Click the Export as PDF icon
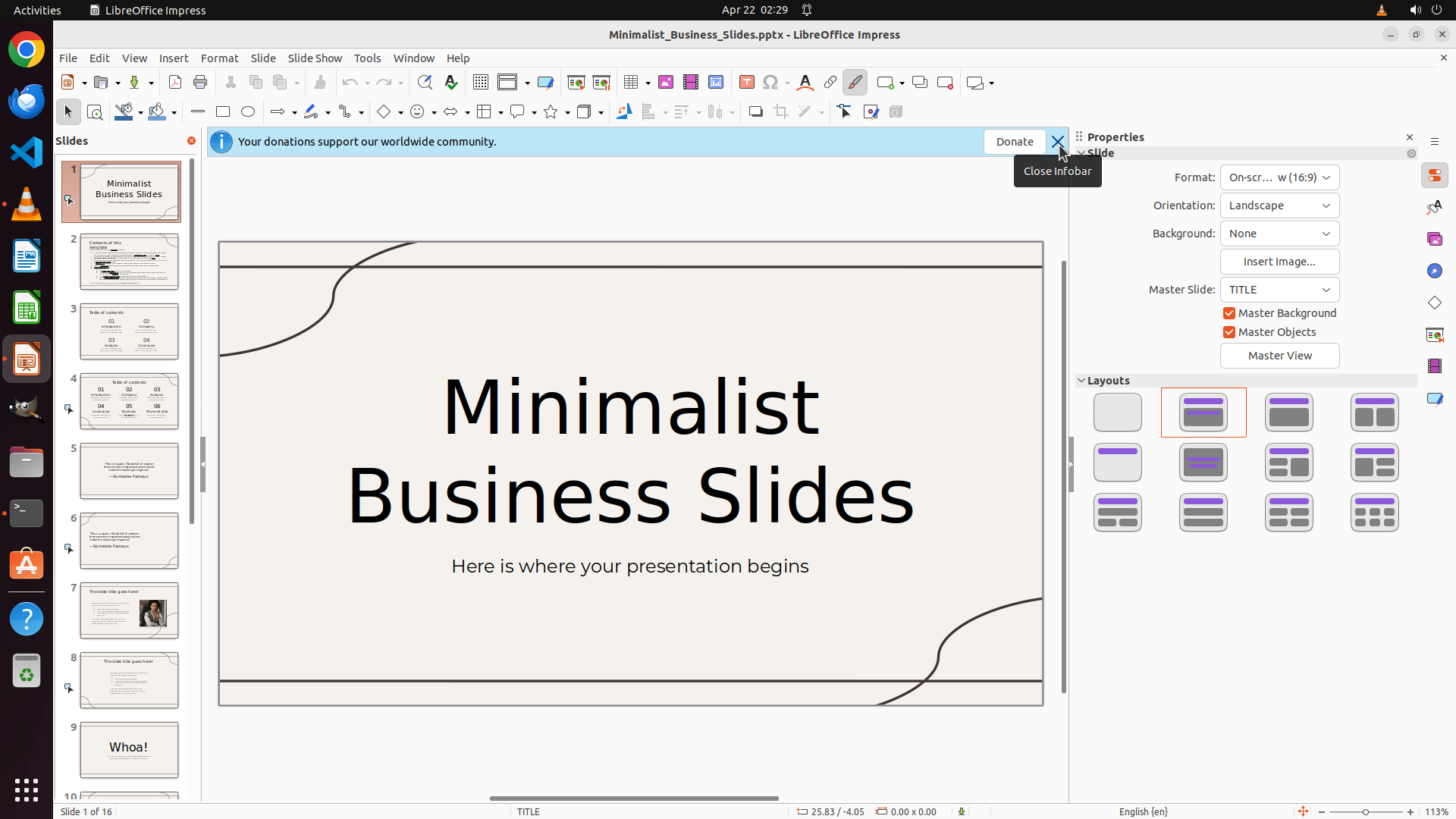Screen dimensions: 1456x819 175,83
